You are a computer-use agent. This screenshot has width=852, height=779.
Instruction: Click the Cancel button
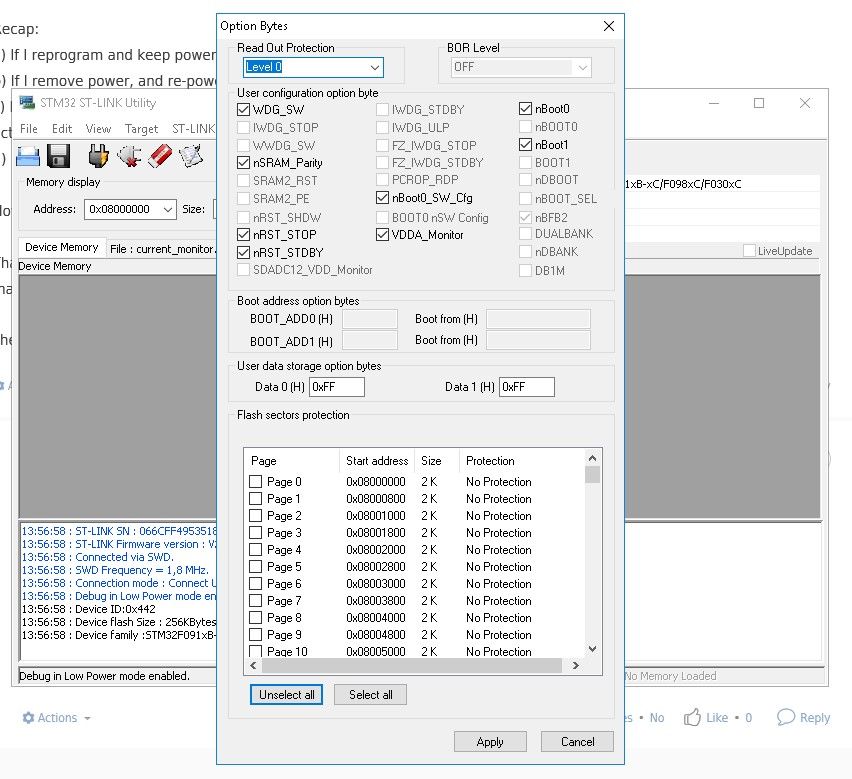click(x=577, y=742)
